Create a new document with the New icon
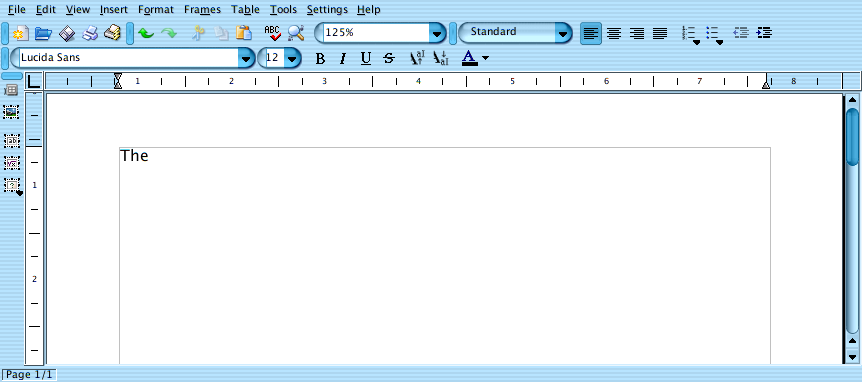This screenshot has height=382, width=862. coord(21,33)
